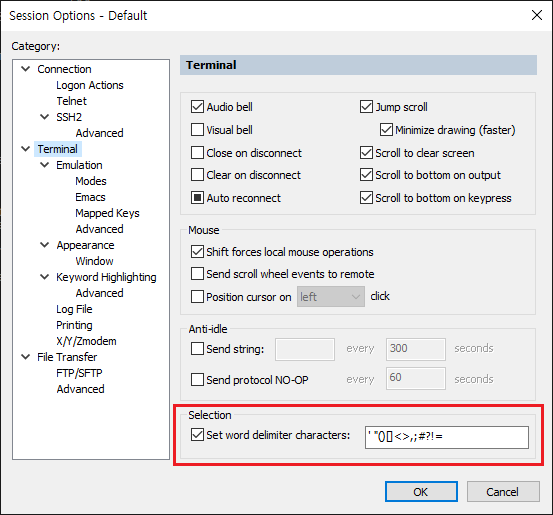This screenshot has height=515, width=553.
Task: Collapse the Keyword Highlighting node
Action: point(44,277)
